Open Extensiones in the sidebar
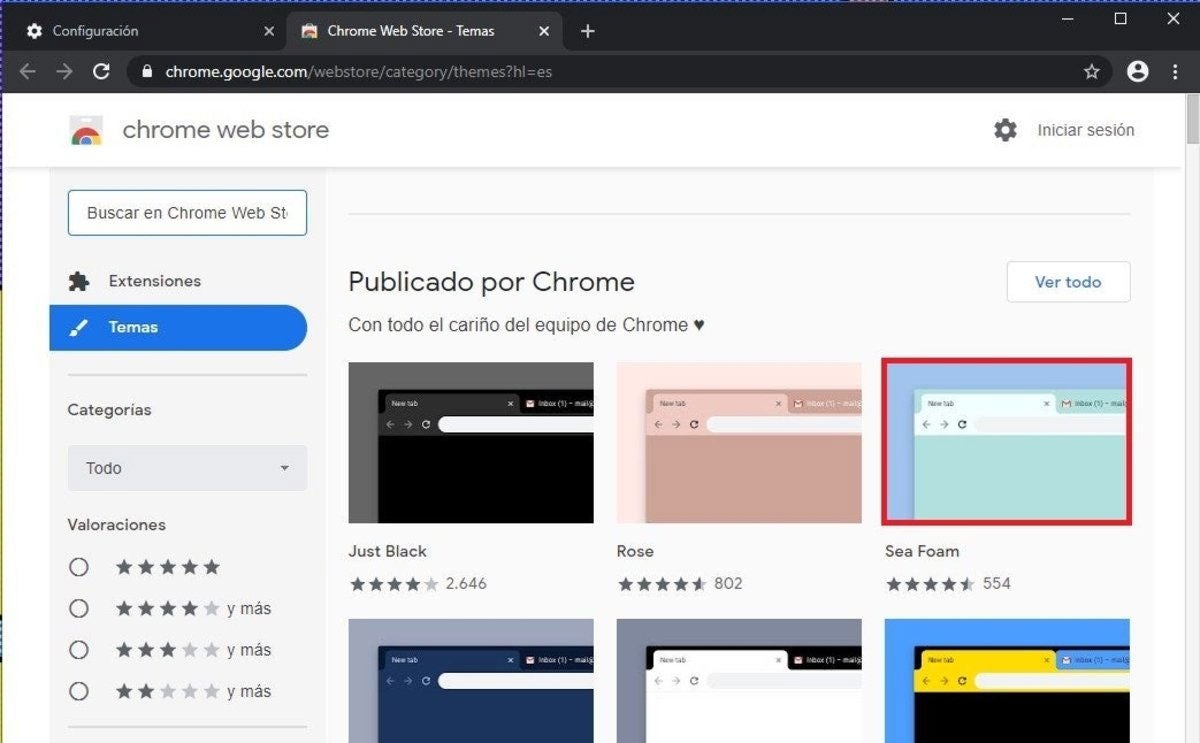Image resolution: width=1200 pixels, height=743 pixels. (x=154, y=281)
